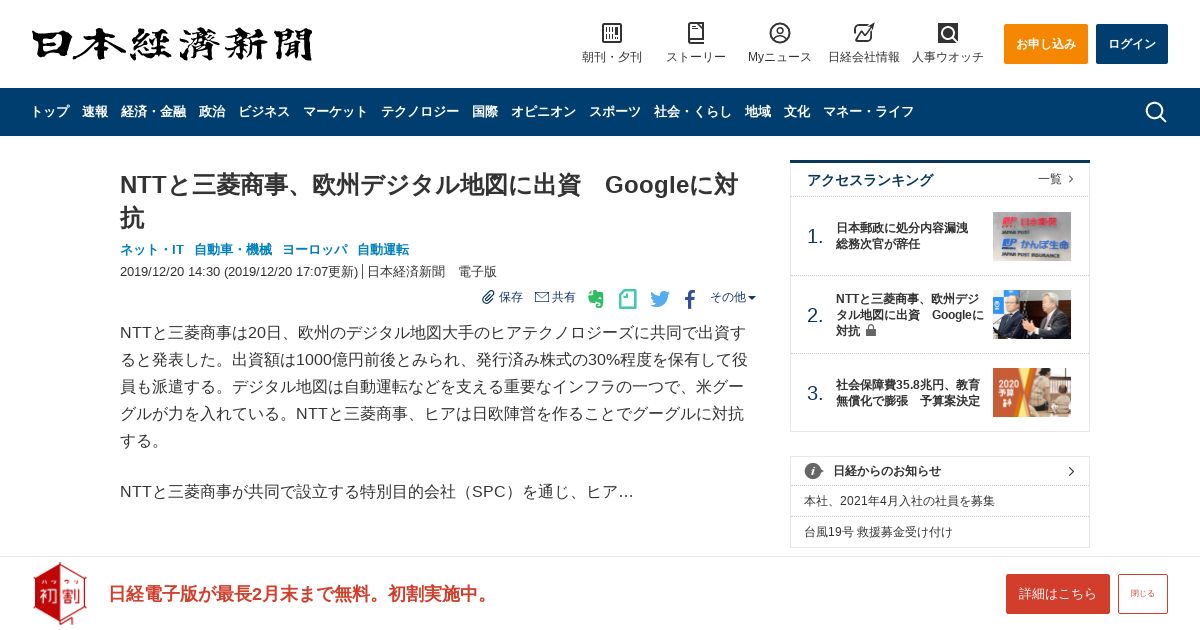Dismiss banner with 閉じる button

pyautogui.click(x=1143, y=594)
